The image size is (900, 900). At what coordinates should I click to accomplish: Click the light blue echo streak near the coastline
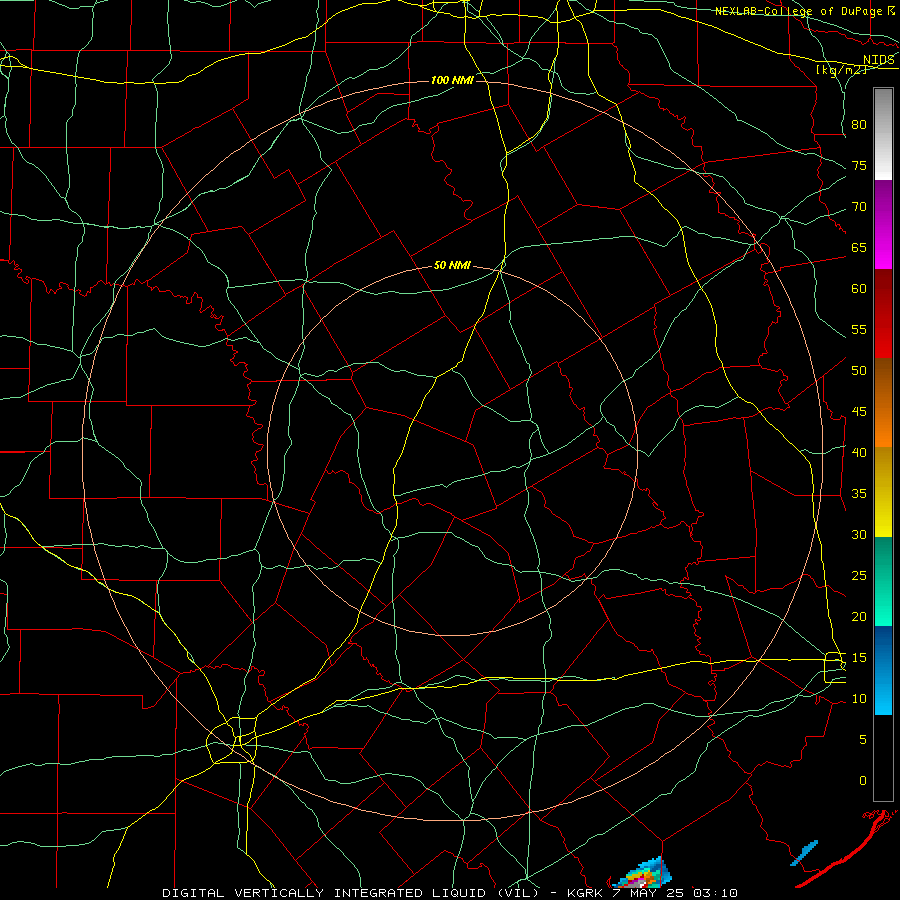804,853
